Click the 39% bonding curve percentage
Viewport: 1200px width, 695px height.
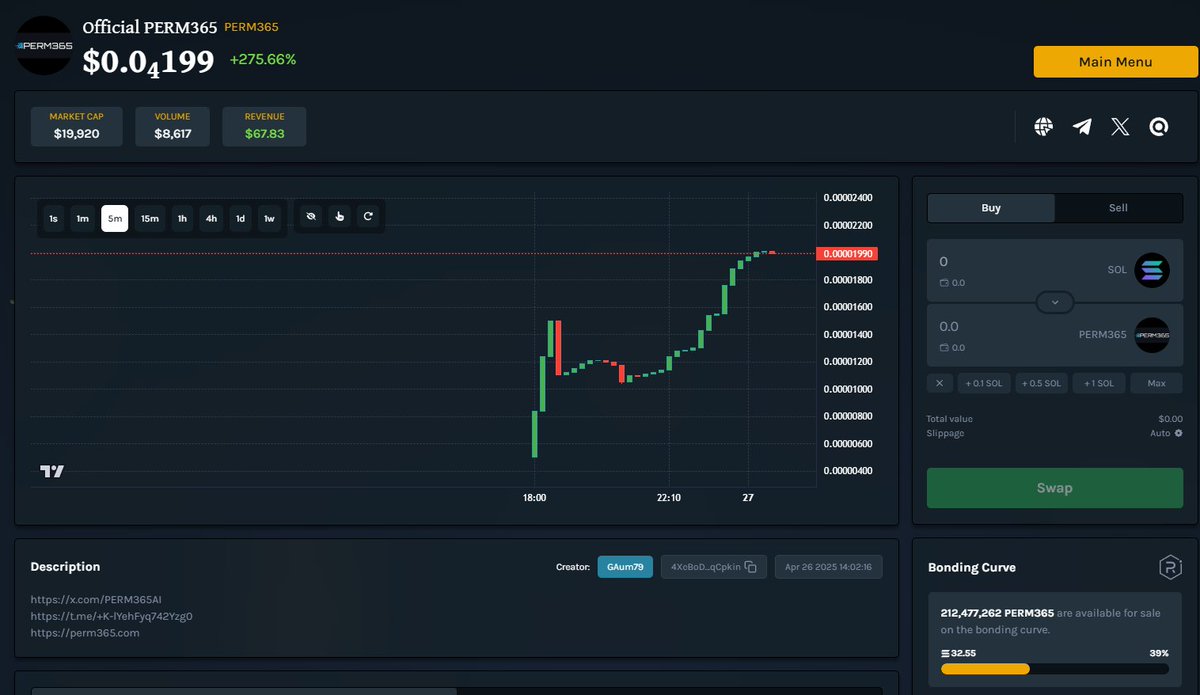[1159, 653]
